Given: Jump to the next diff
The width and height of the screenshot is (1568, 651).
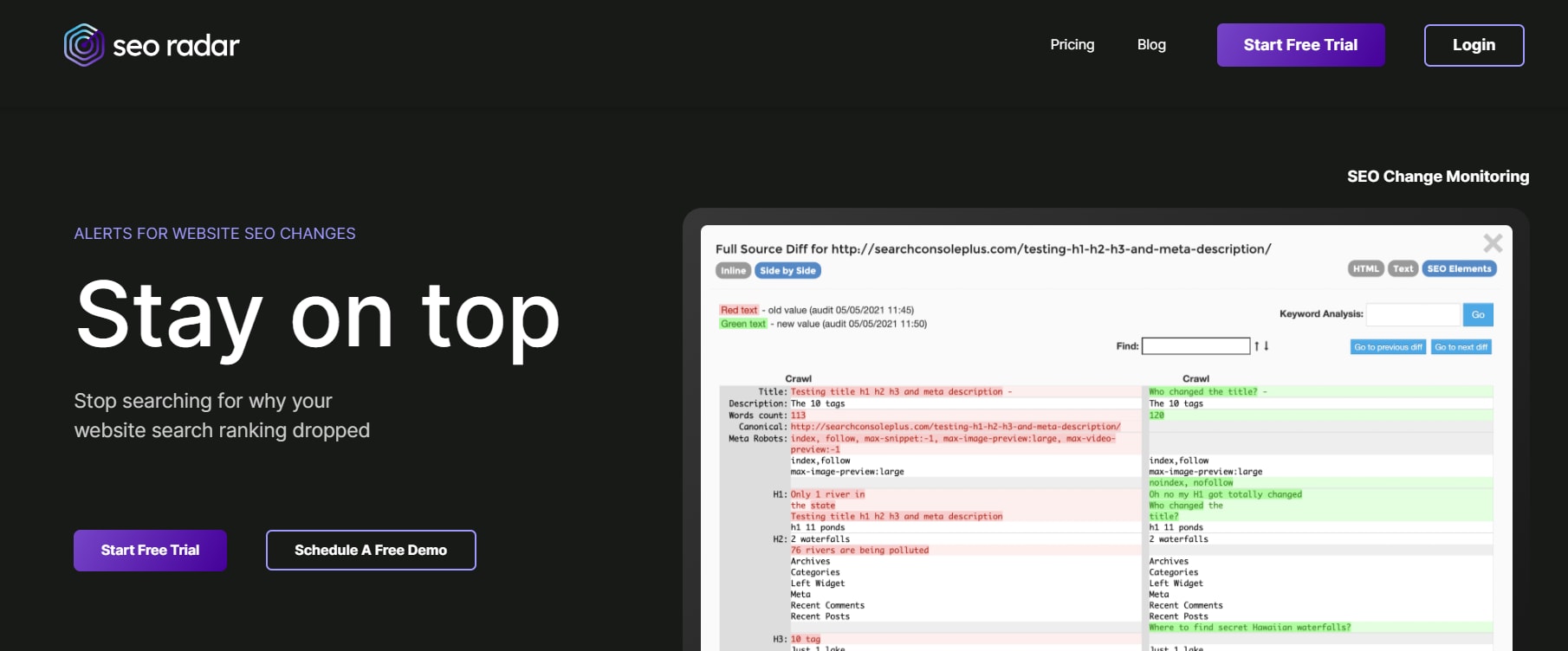Looking at the screenshot, I should pyautogui.click(x=1461, y=347).
